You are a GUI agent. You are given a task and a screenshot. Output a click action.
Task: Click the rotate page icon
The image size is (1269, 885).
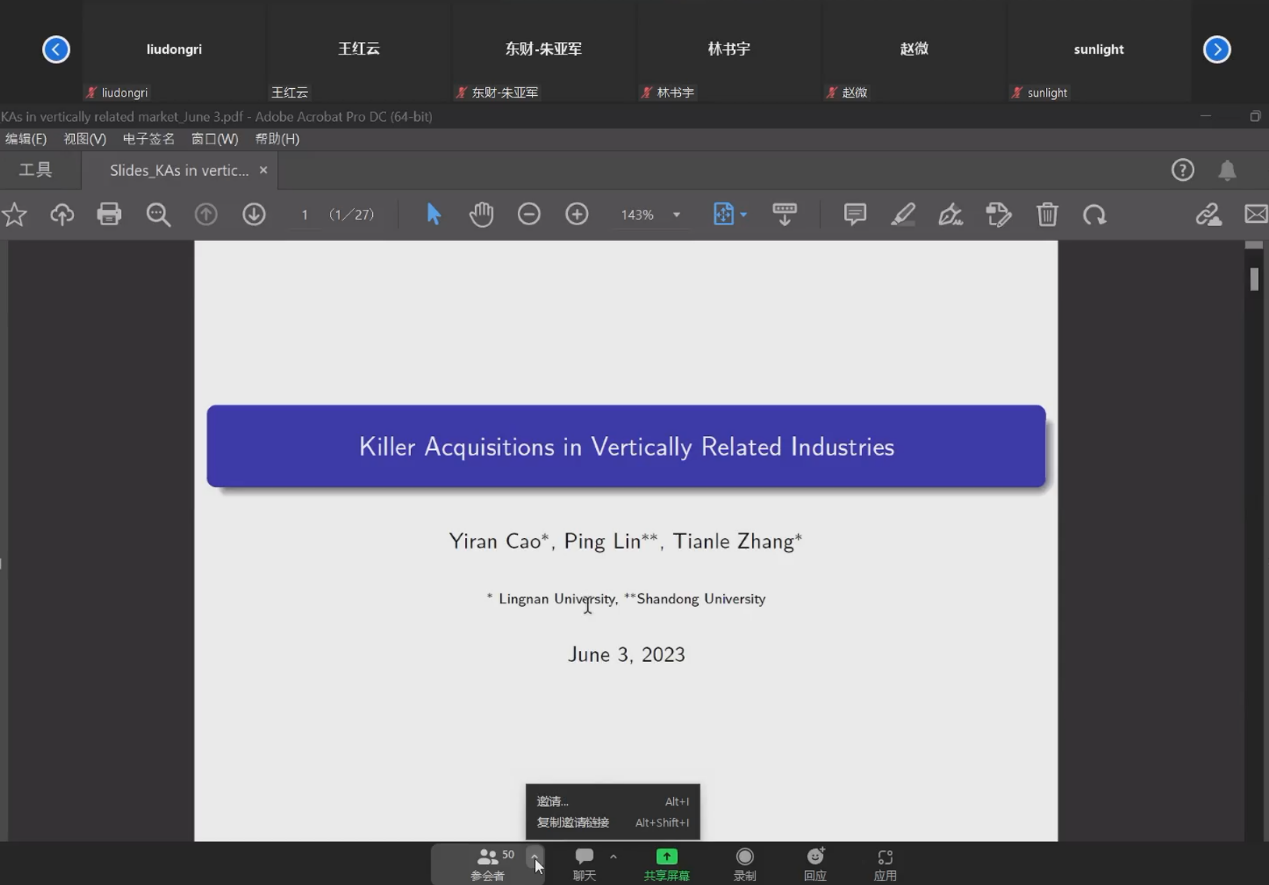(1095, 214)
